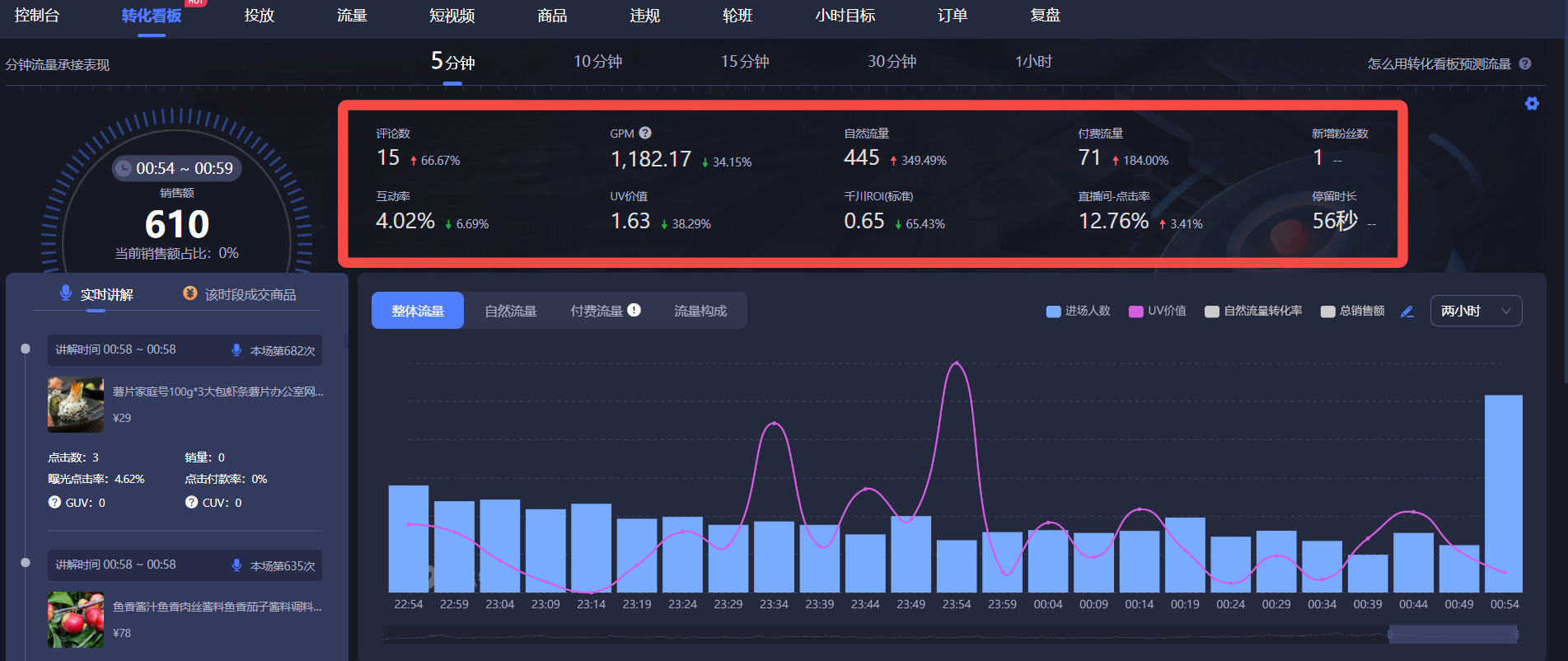Open the 转化看板 top tab

(x=152, y=16)
